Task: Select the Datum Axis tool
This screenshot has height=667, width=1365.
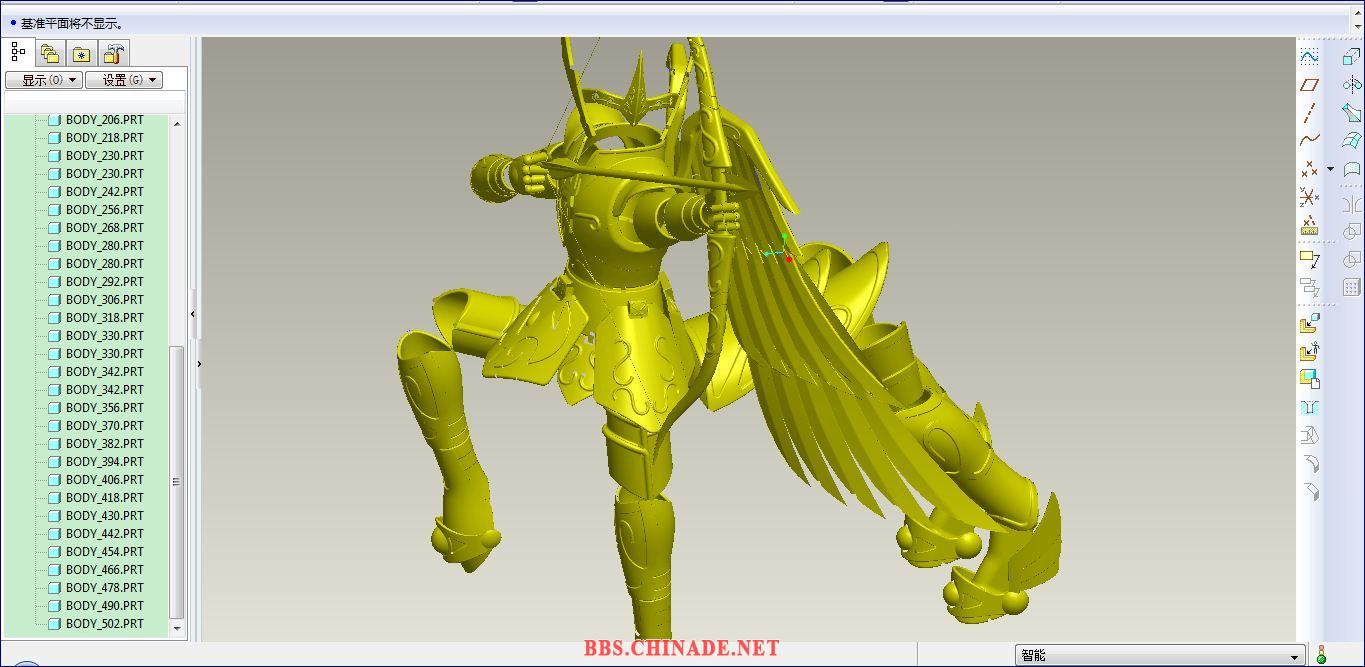Action: 1309,112
